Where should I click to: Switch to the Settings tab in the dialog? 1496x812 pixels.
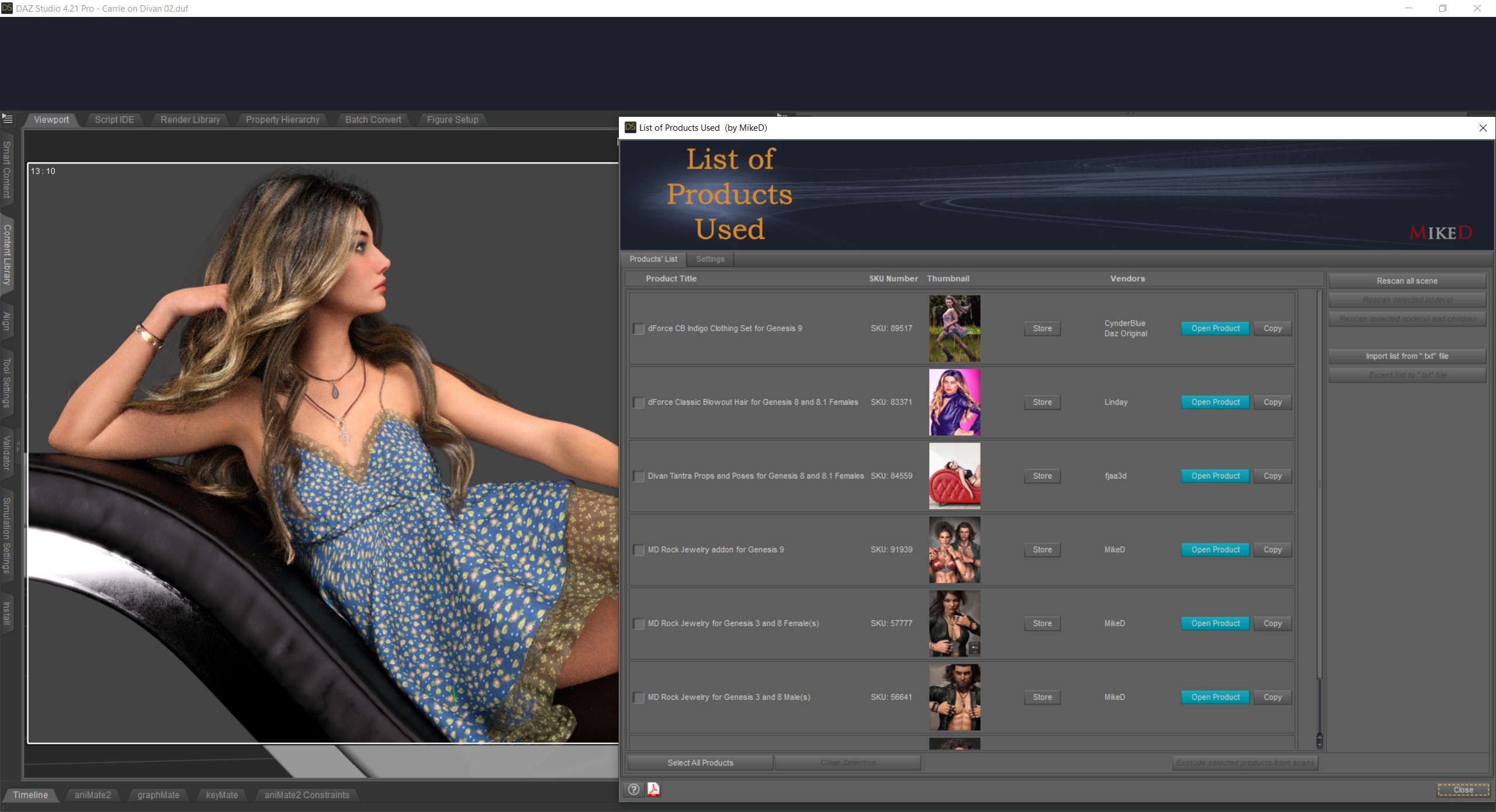[710, 259]
